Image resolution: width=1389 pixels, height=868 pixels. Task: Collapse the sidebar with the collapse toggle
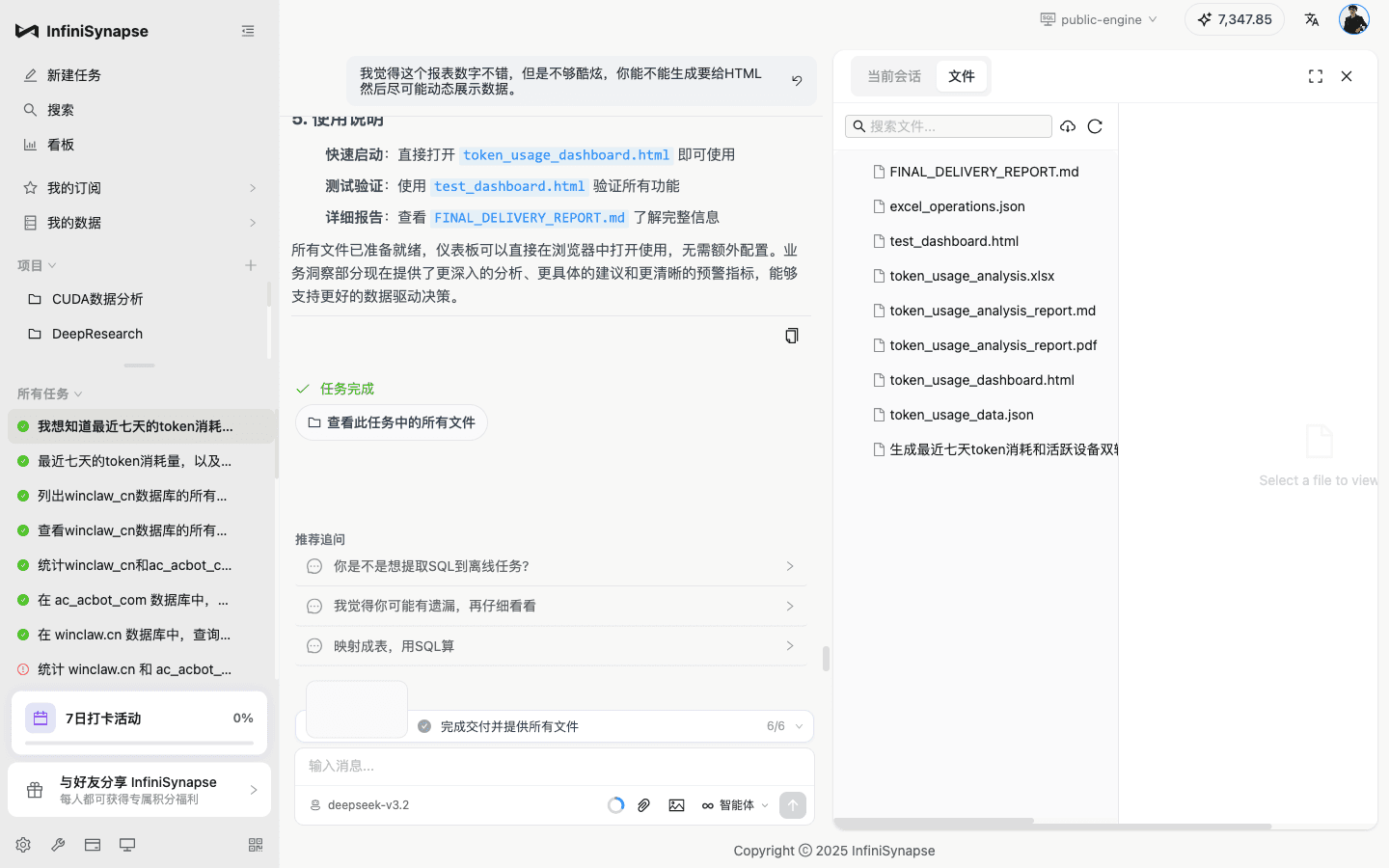248,30
